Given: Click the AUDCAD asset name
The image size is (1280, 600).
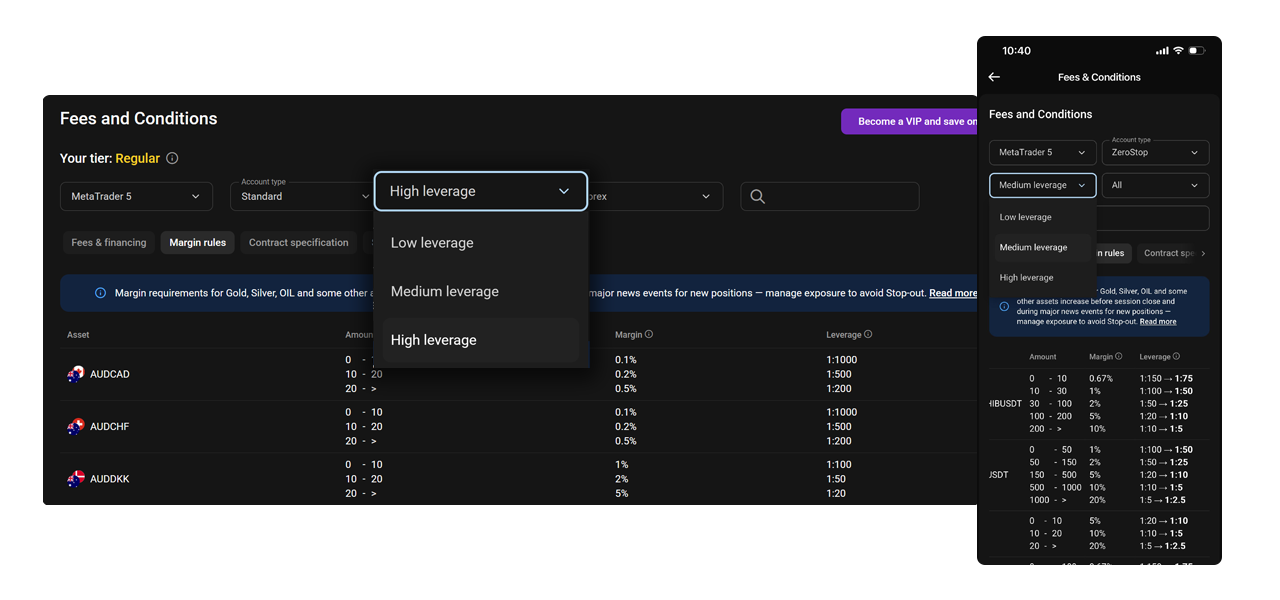Looking at the screenshot, I should (110, 374).
